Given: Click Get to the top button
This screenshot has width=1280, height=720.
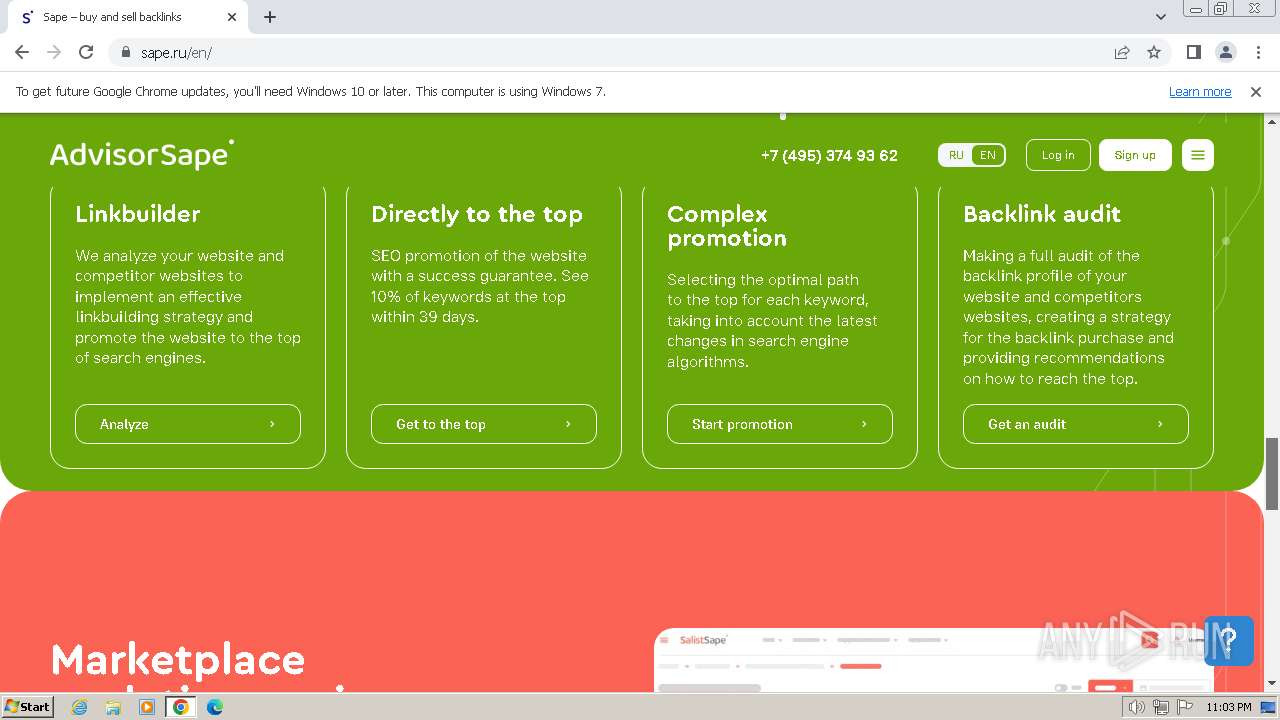Looking at the screenshot, I should click(484, 424).
